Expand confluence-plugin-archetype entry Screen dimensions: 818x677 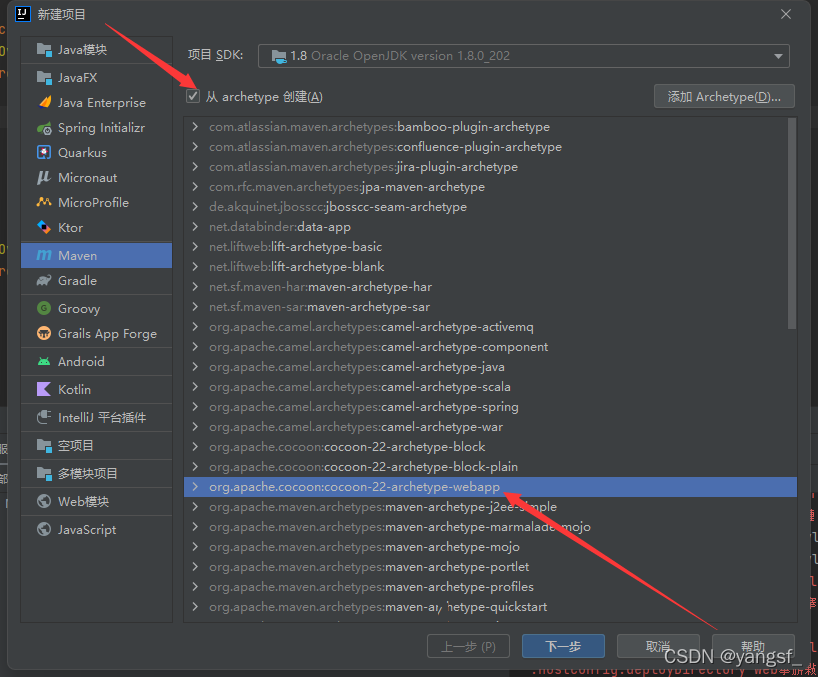(x=195, y=147)
